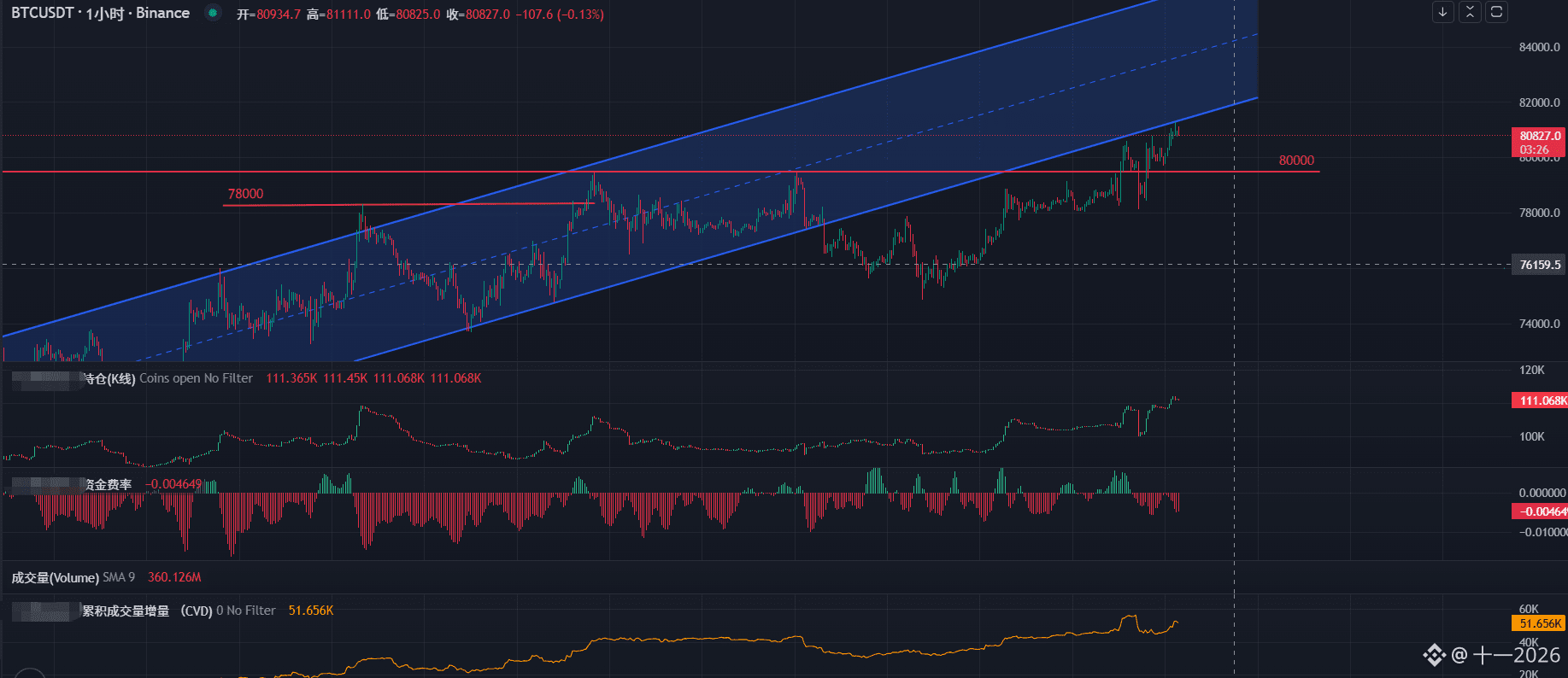The height and width of the screenshot is (678, 1568).
Task: Click the green market status dot
Action: (213, 13)
